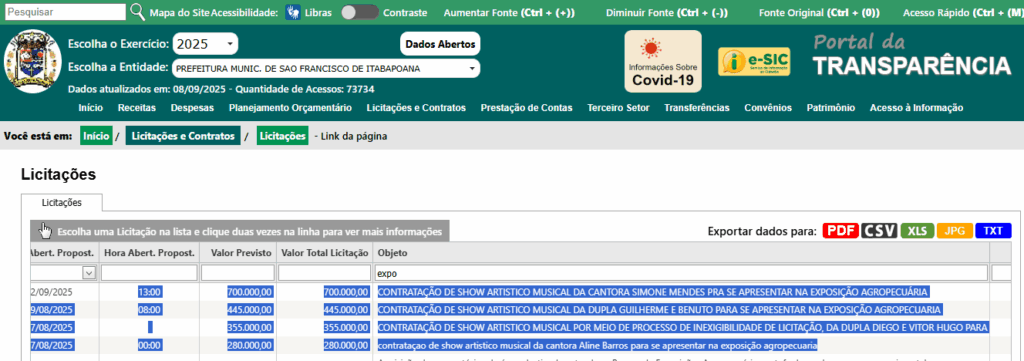Open the Libras accessibility hand icon
The width and height of the screenshot is (1024, 361).
[x=293, y=12]
